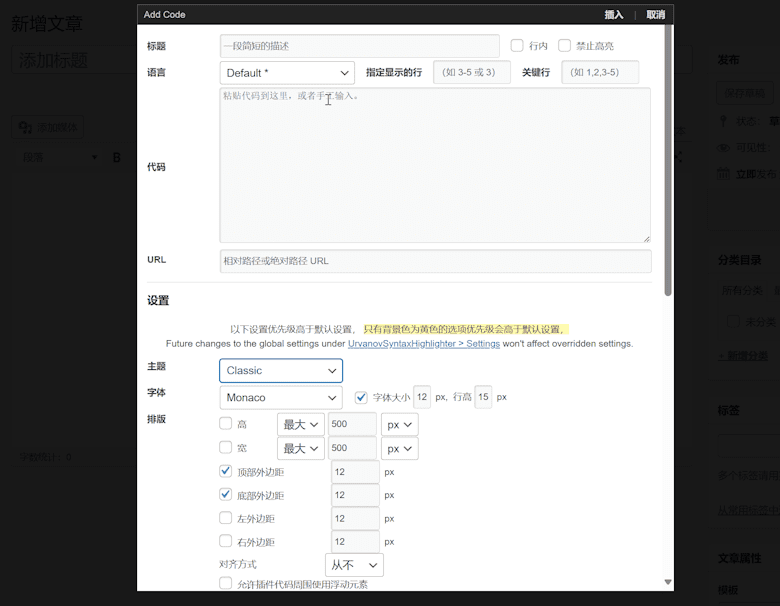Open the 语言 Default dropdown

[x=287, y=73]
